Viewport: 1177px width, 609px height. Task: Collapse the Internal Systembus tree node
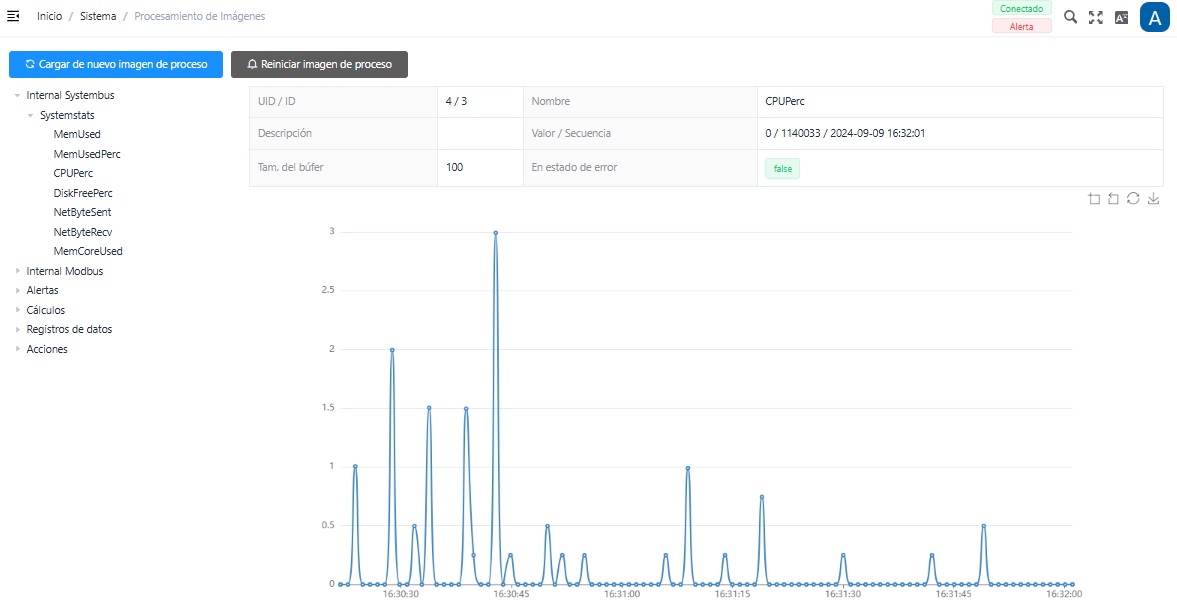click(x=17, y=96)
